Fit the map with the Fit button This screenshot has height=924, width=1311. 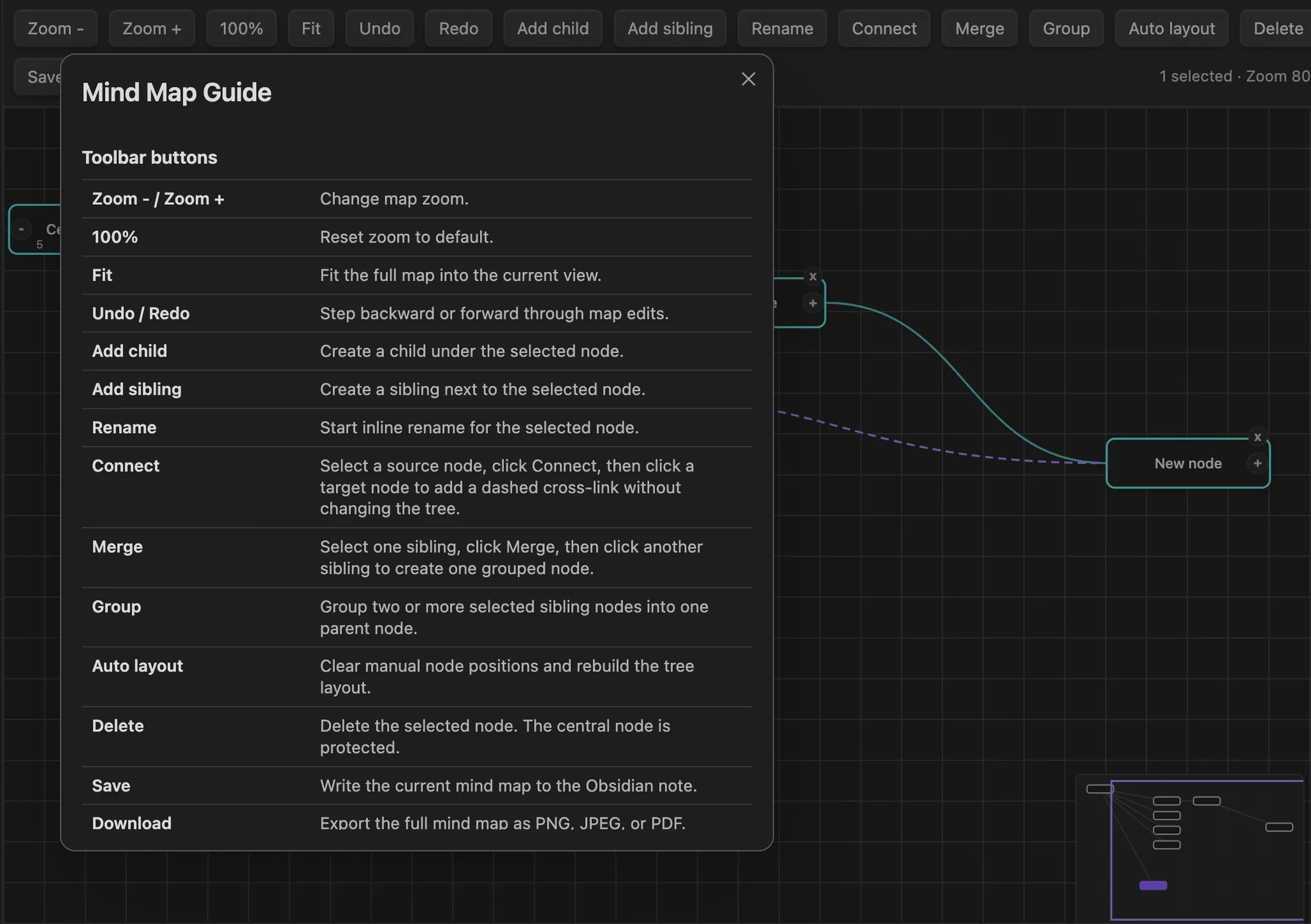click(311, 29)
